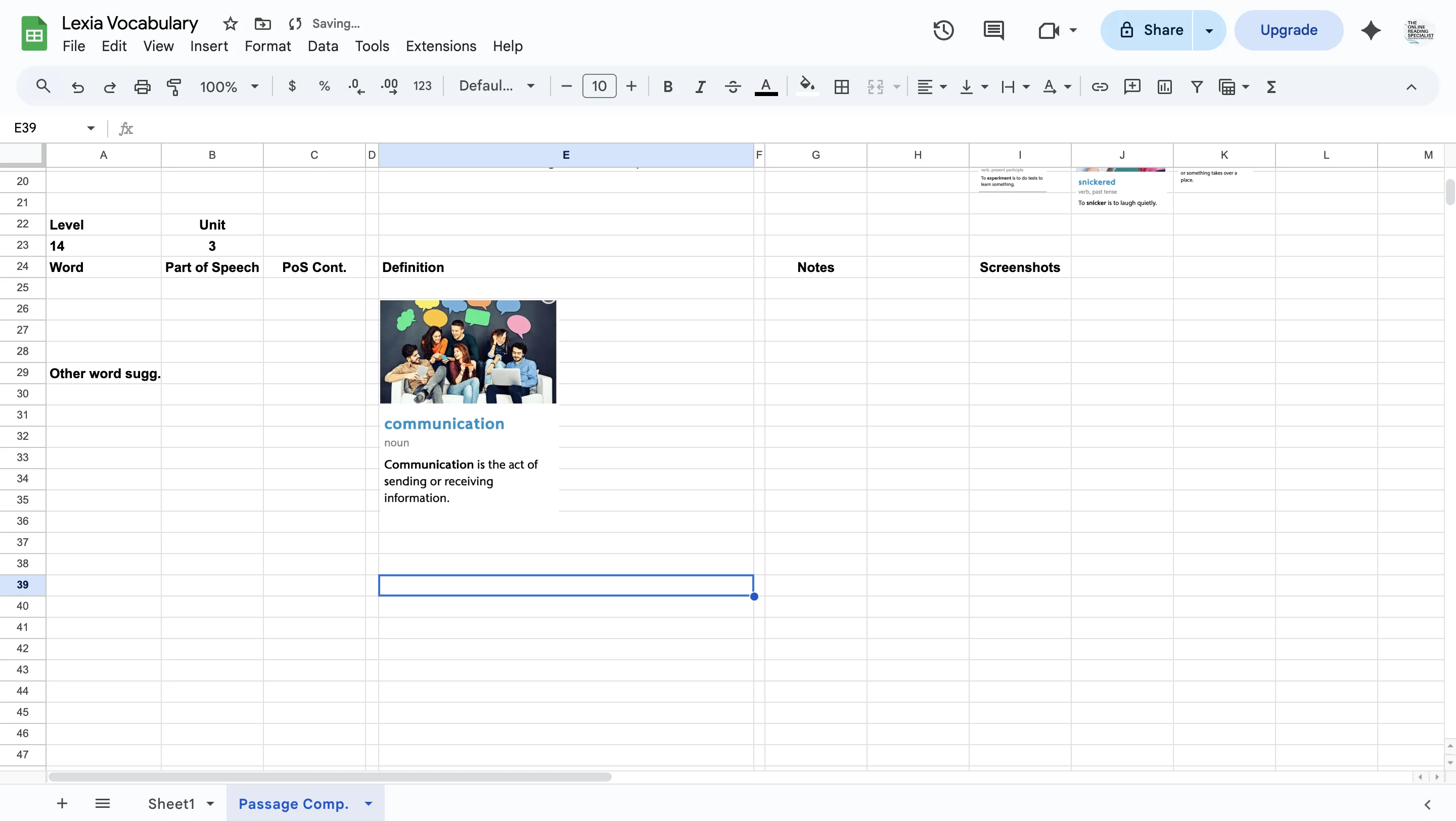The height and width of the screenshot is (821, 1456).
Task: Click the Insert chart icon
Action: click(1164, 86)
